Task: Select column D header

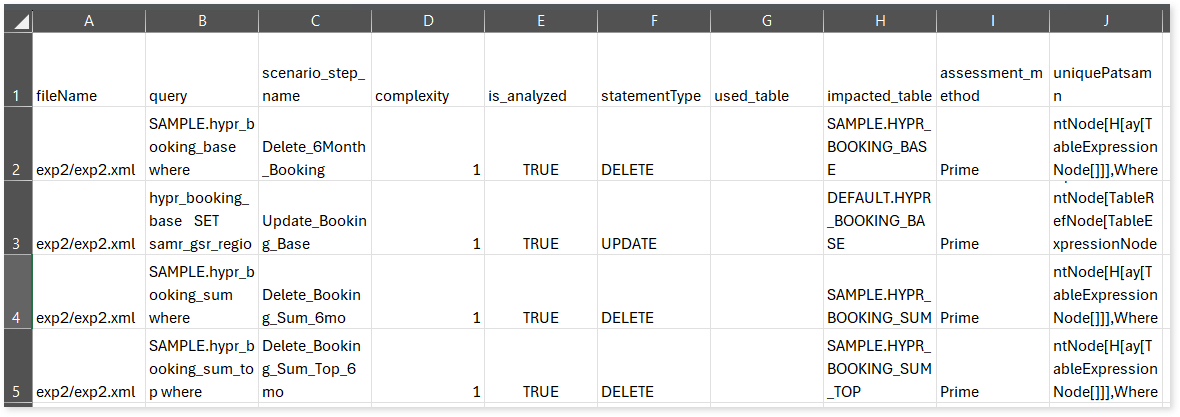Action: point(427,21)
